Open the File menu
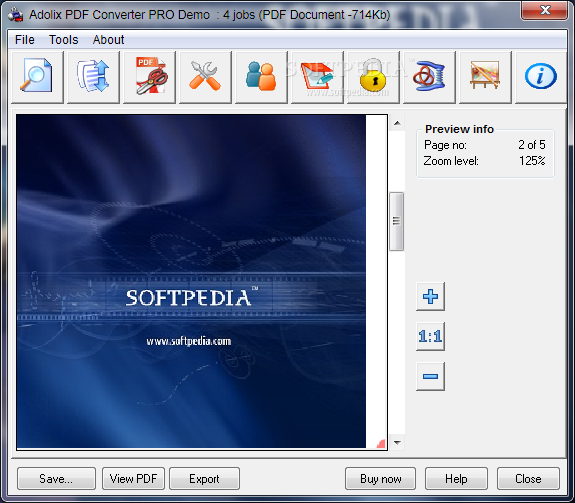Image resolution: width=575 pixels, height=503 pixels. (x=25, y=40)
